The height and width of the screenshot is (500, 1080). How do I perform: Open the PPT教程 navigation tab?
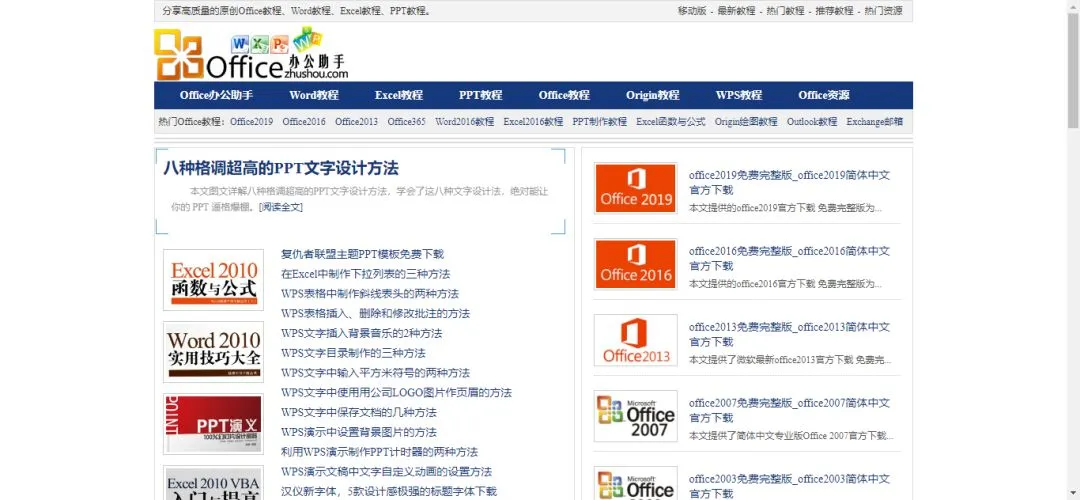481,95
